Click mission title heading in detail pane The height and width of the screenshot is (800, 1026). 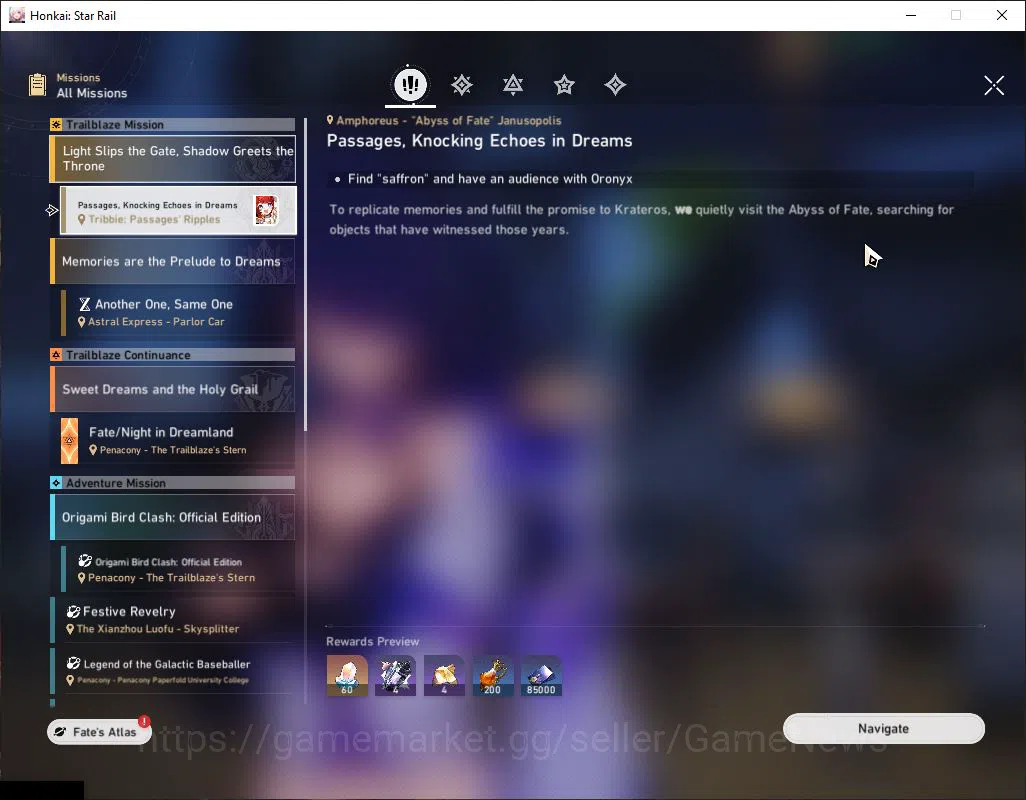pyautogui.click(x=480, y=141)
